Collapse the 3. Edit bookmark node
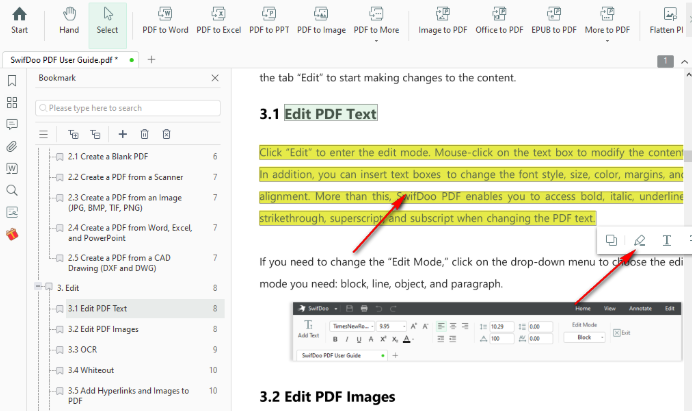 38,287
